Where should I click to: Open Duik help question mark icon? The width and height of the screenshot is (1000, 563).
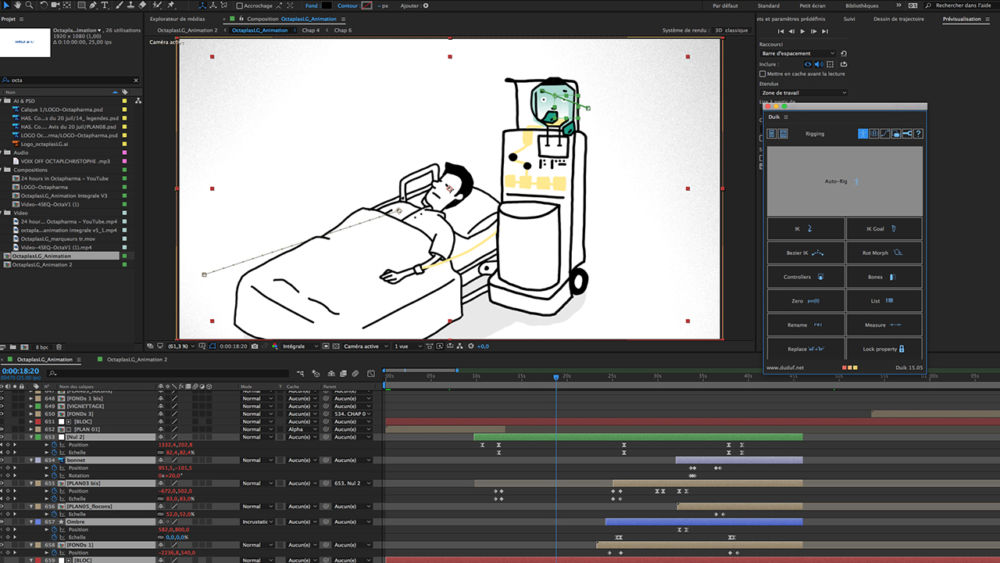pyautogui.click(x=918, y=134)
